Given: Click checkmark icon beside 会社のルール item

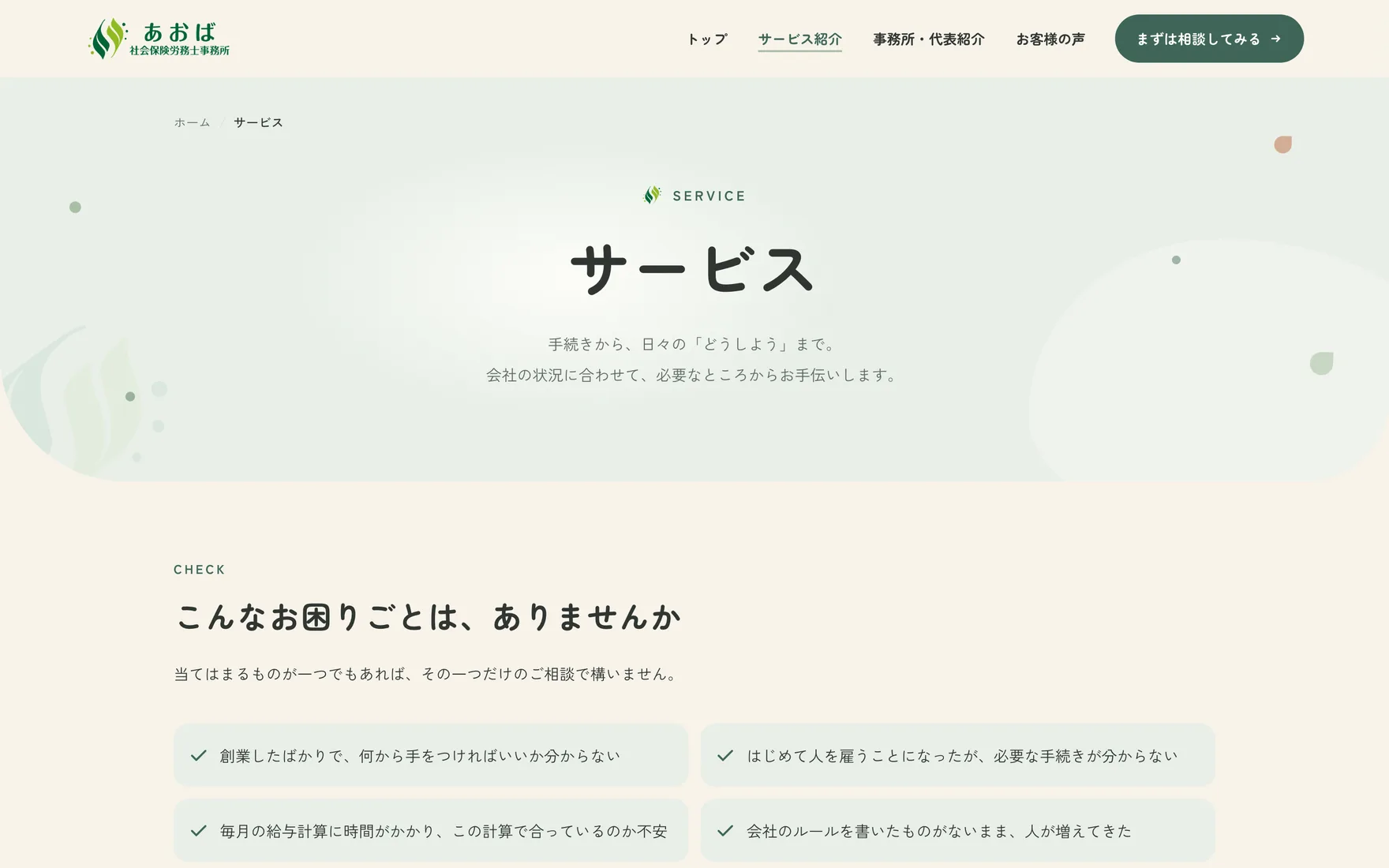Looking at the screenshot, I should [725, 830].
